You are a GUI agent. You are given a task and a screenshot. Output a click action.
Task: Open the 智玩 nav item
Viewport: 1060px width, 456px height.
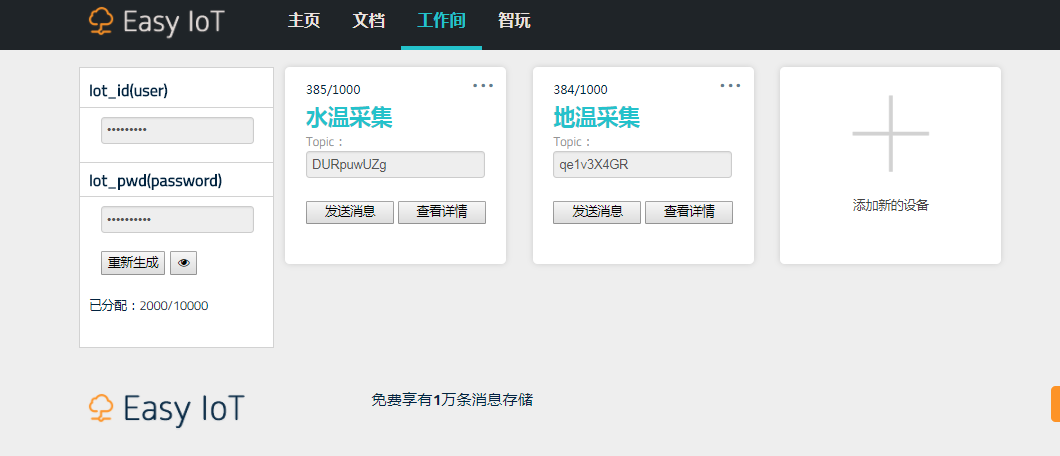pyautogui.click(x=514, y=20)
